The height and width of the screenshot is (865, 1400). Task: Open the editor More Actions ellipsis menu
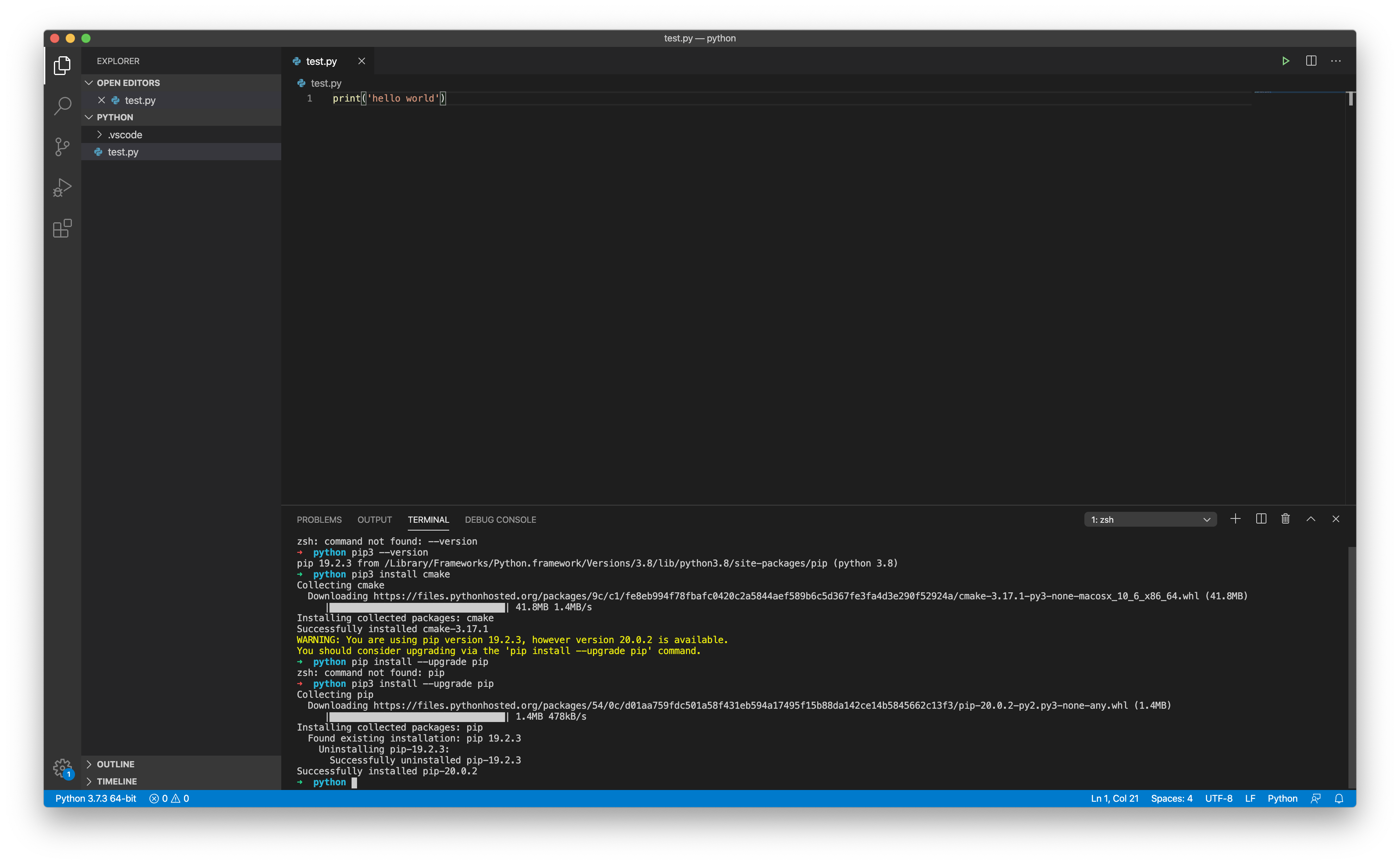click(x=1336, y=61)
